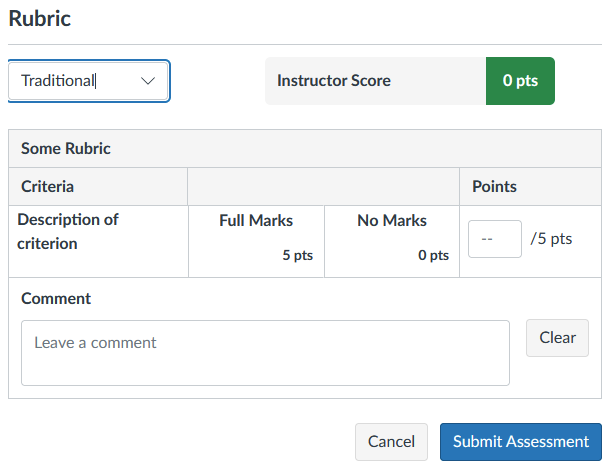Click the Criteria column header
The width and height of the screenshot is (605, 462).
click(47, 186)
